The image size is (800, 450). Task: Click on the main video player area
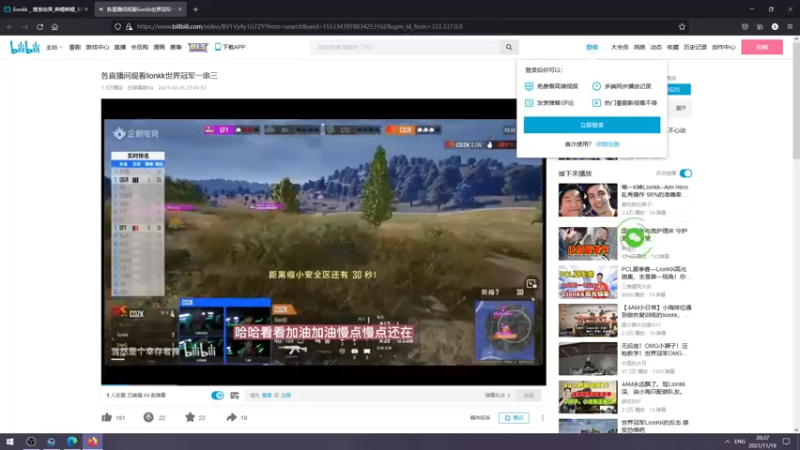click(x=323, y=242)
